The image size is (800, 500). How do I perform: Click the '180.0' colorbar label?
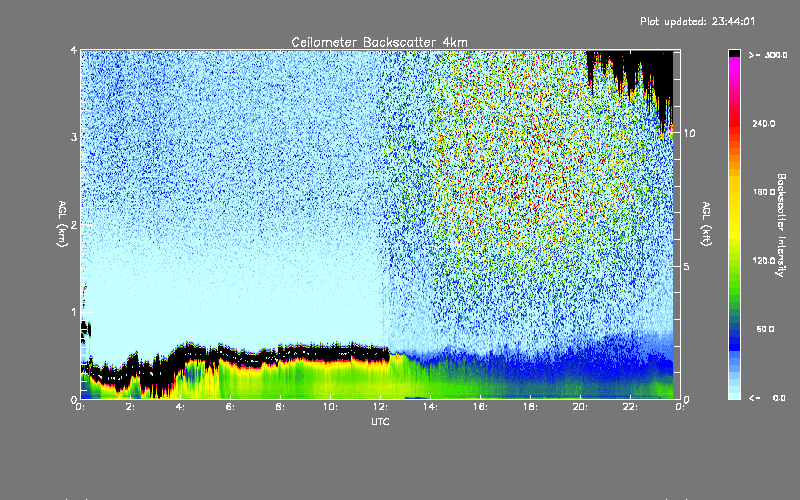coord(764,192)
